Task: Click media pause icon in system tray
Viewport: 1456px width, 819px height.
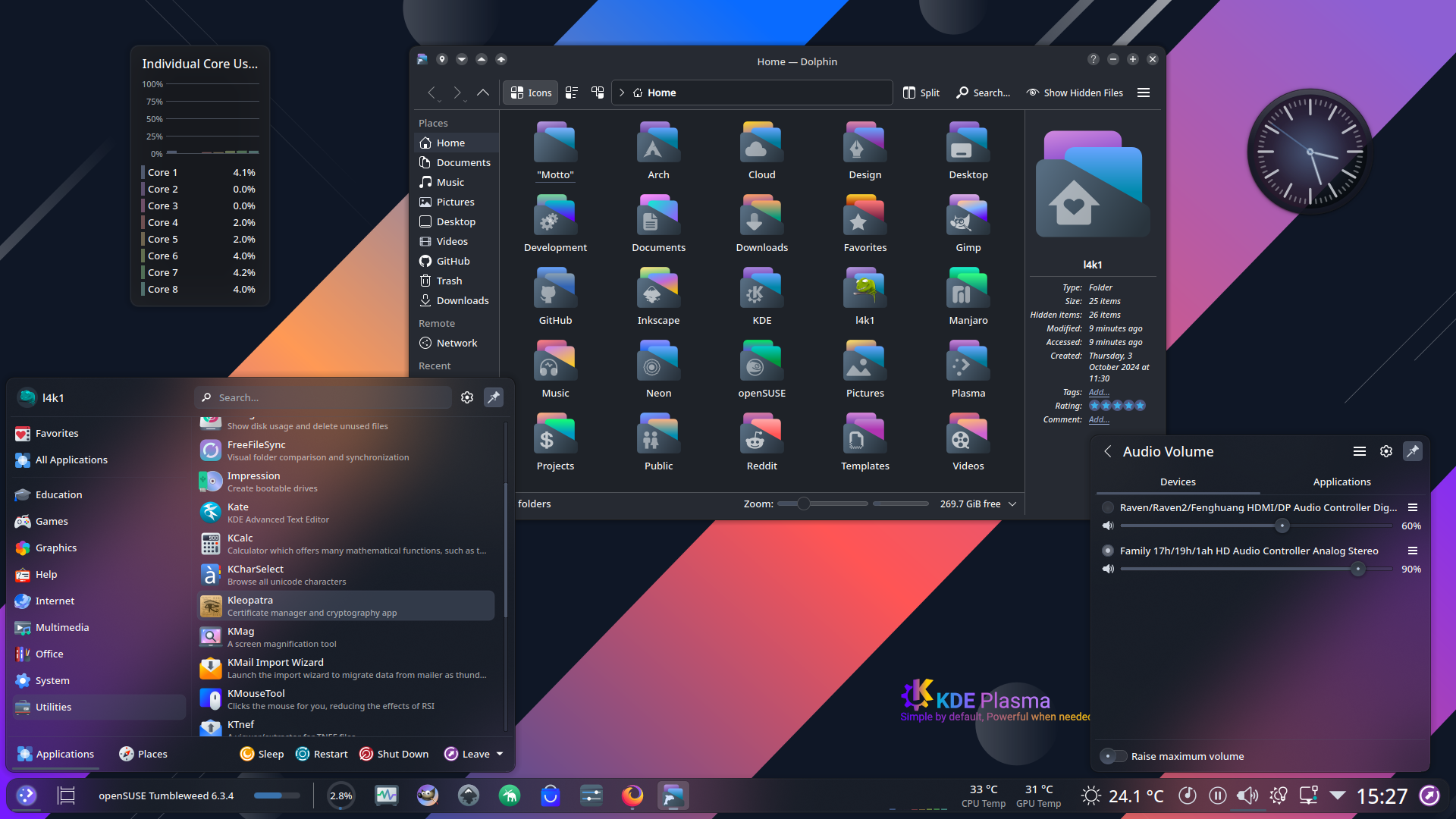Action: click(1218, 795)
